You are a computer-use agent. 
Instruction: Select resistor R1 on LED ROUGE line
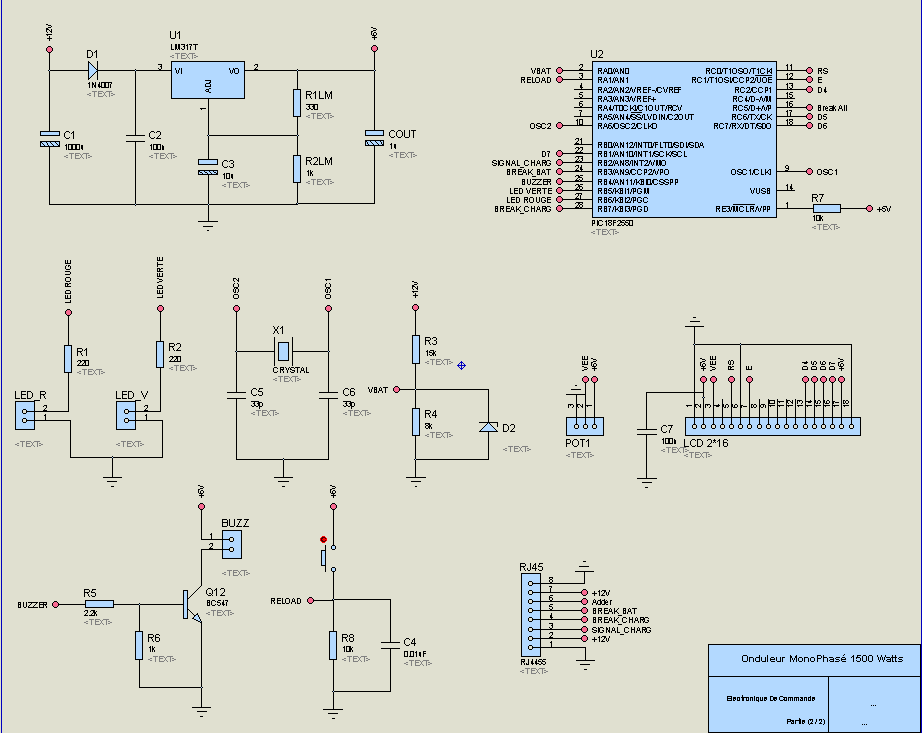point(68,359)
